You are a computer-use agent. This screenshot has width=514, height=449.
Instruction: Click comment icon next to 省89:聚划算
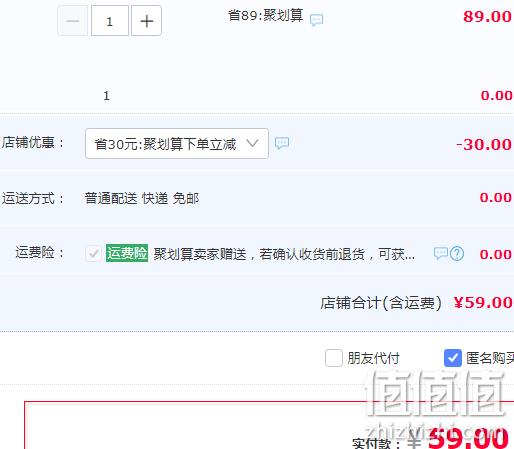pyautogui.click(x=316, y=20)
